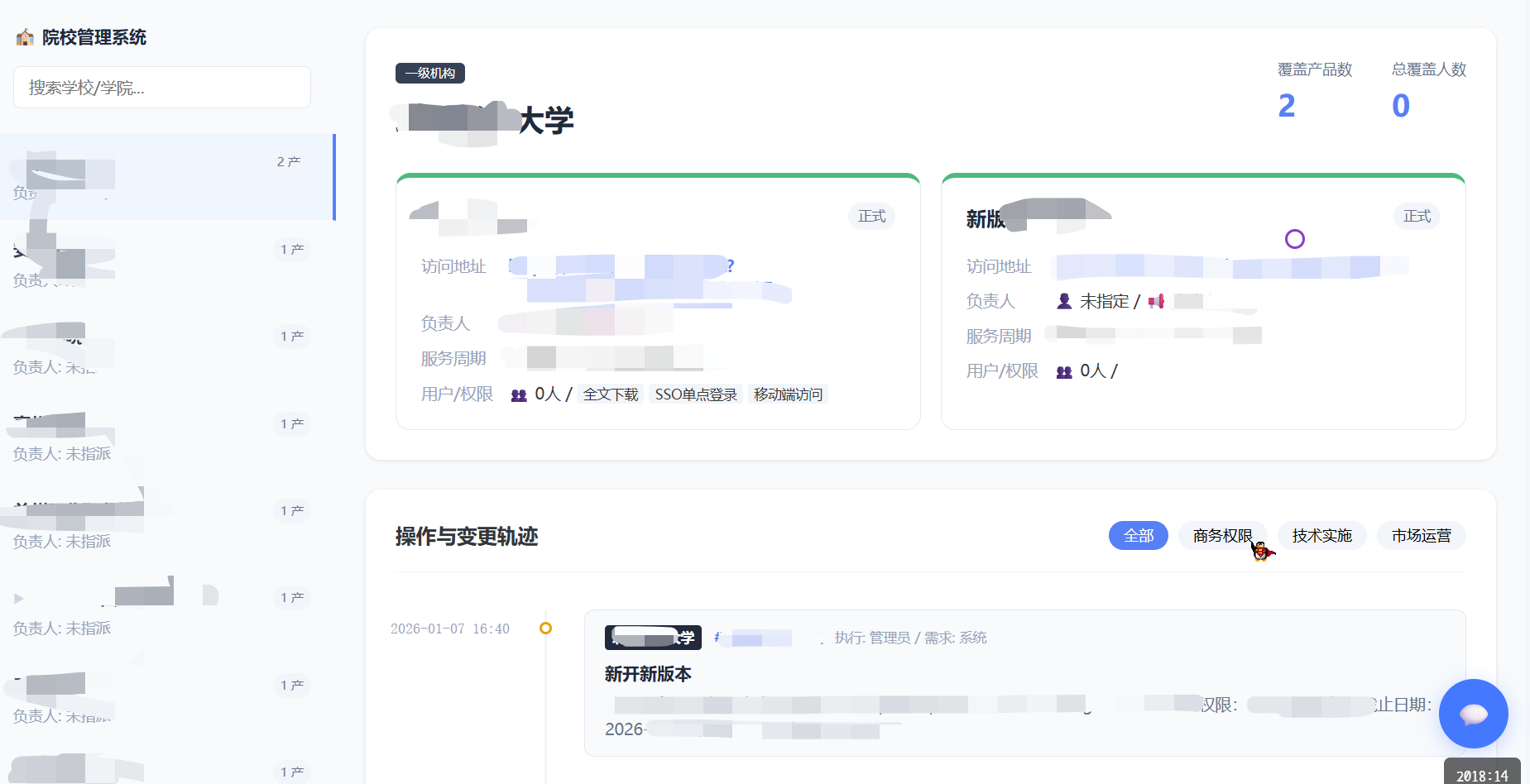This screenshot has height=784, width=1530.
Task: Click the 覆盖产品数 value 2
Action: click(1287, 106)
